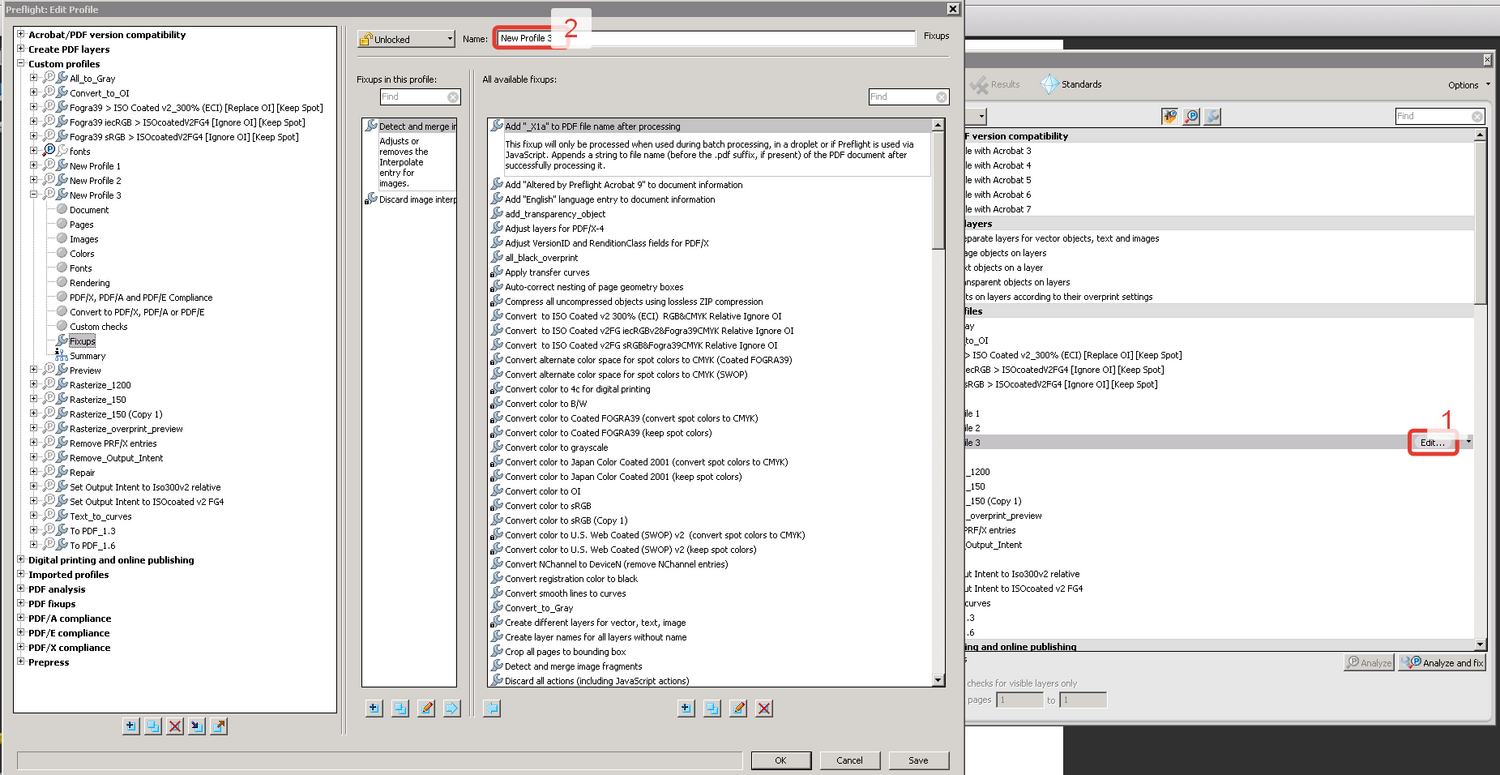
Task: Select 'all_black_overprint' fixup
Action: coord(540,258)
